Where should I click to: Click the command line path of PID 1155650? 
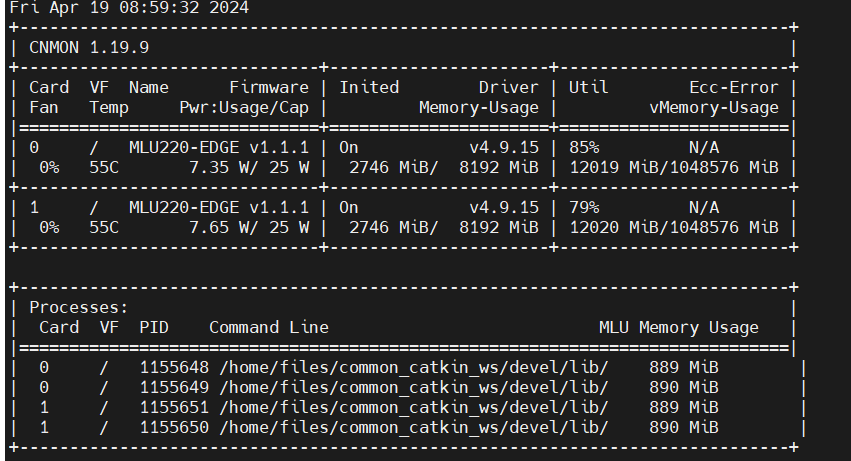tap(414, 428)
